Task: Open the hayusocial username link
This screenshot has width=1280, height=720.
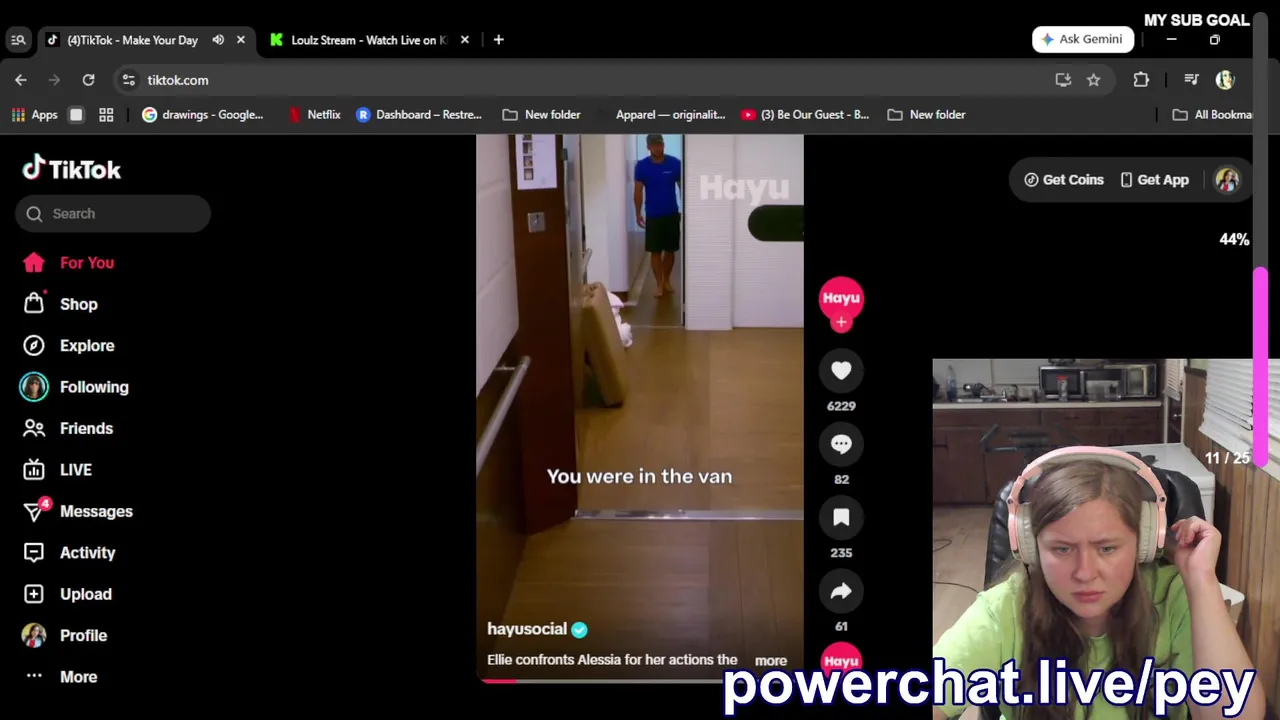Action: (x=527, y=629)
